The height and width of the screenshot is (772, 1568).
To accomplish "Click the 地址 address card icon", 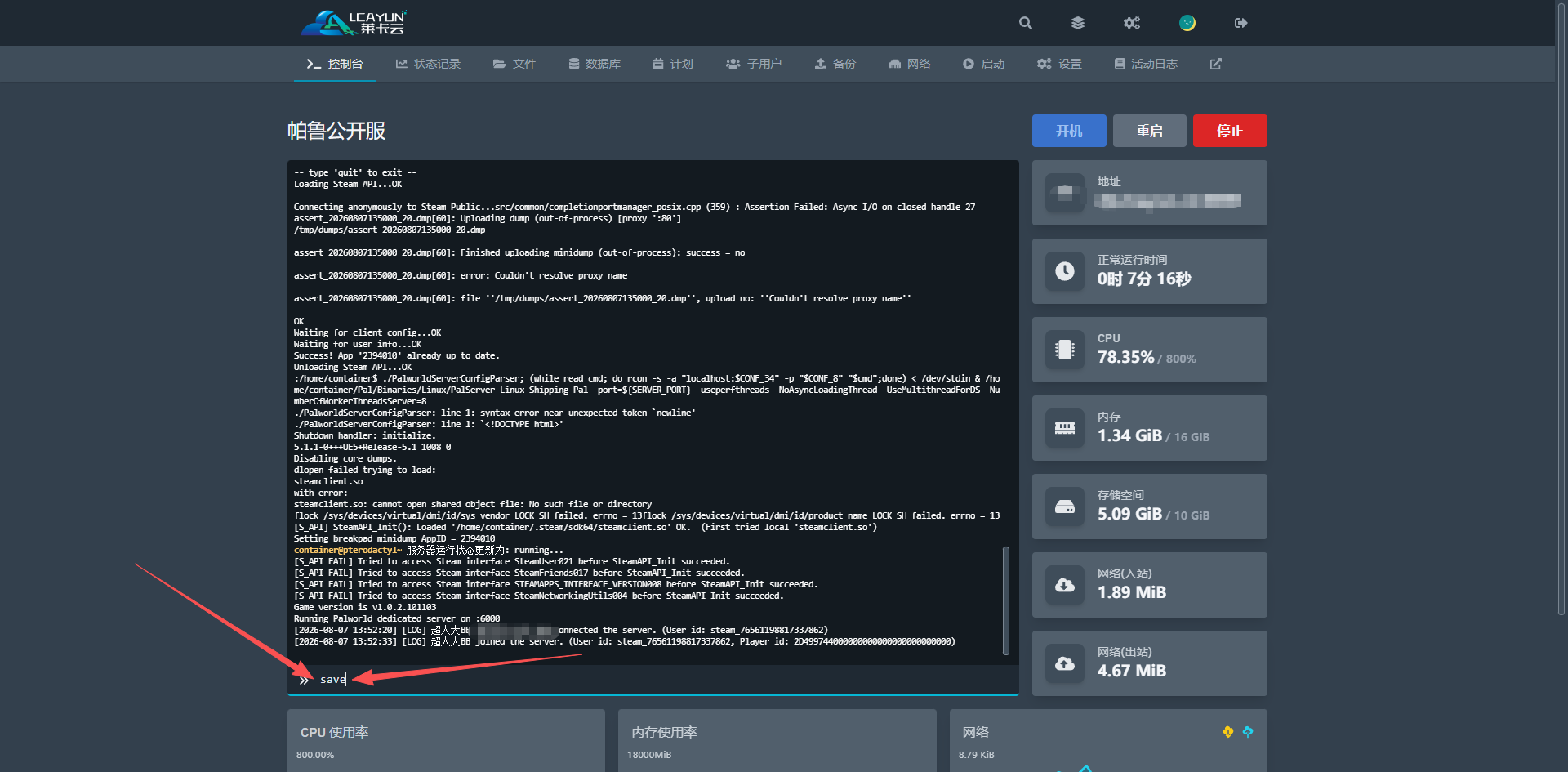I will click(1065, 193).
